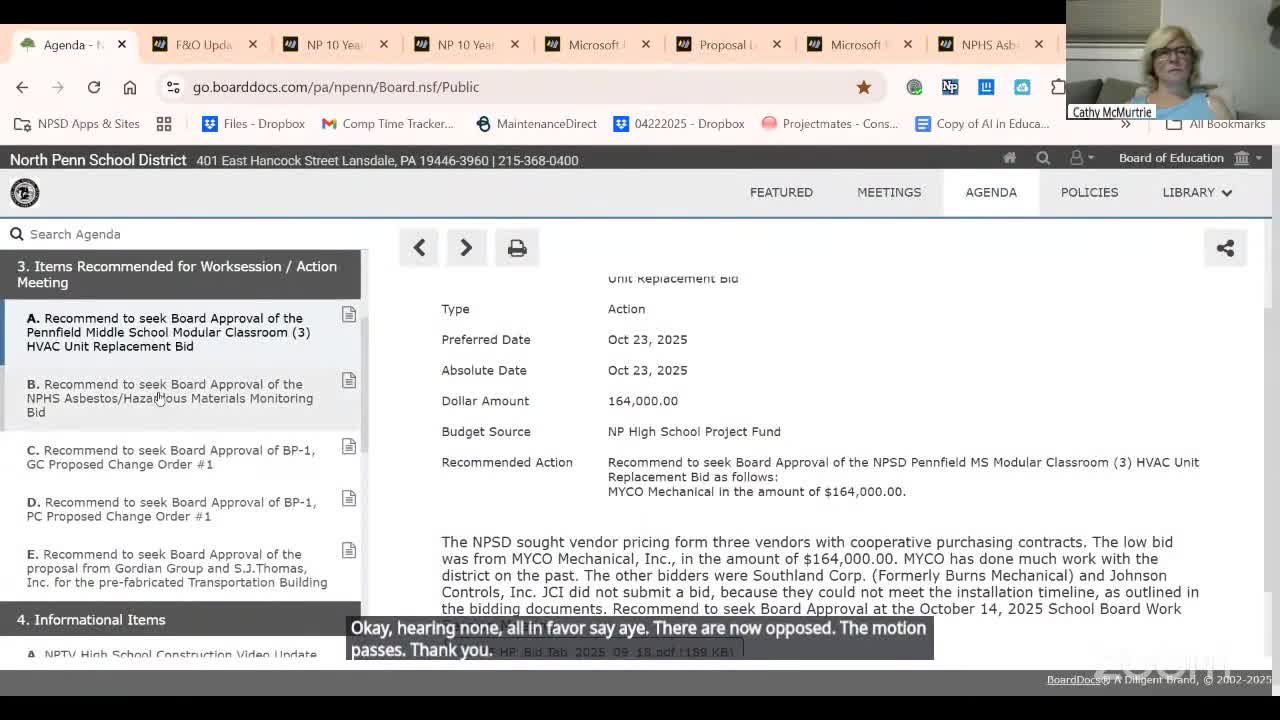Click section 3 Items Recommended for Worksession header

180,274
